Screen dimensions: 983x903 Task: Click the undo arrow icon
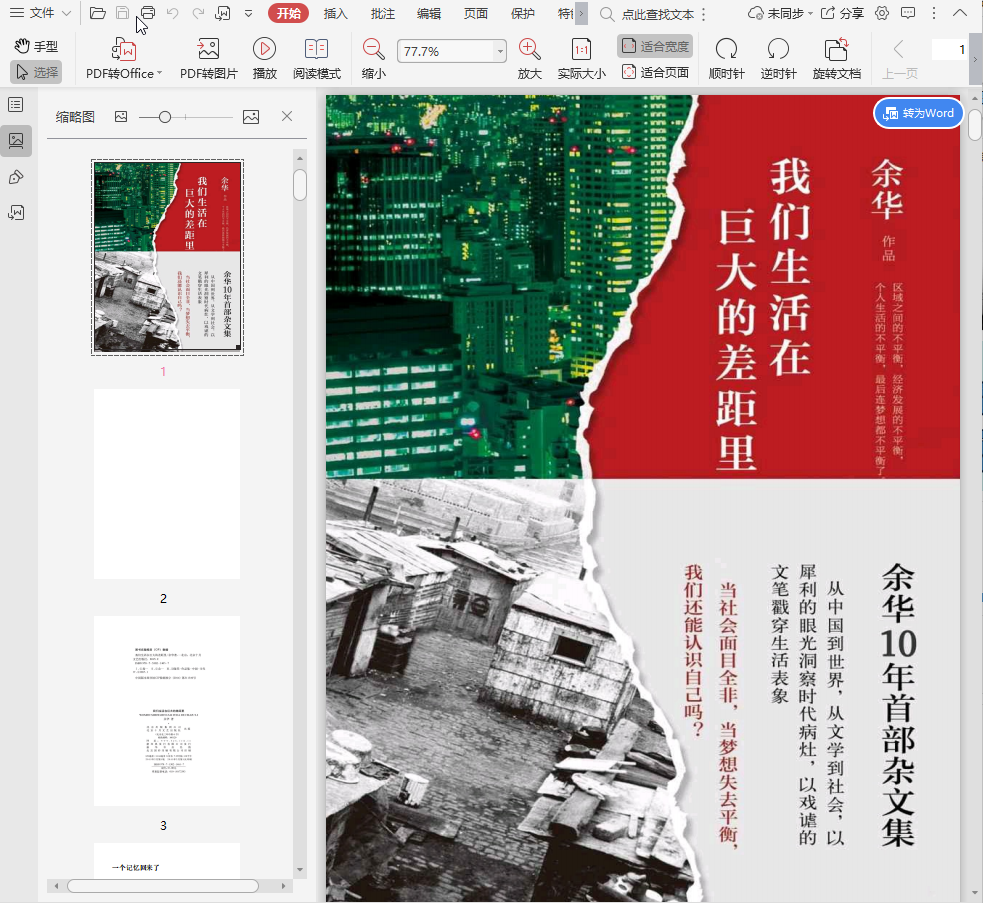click(x=172, y=13)
